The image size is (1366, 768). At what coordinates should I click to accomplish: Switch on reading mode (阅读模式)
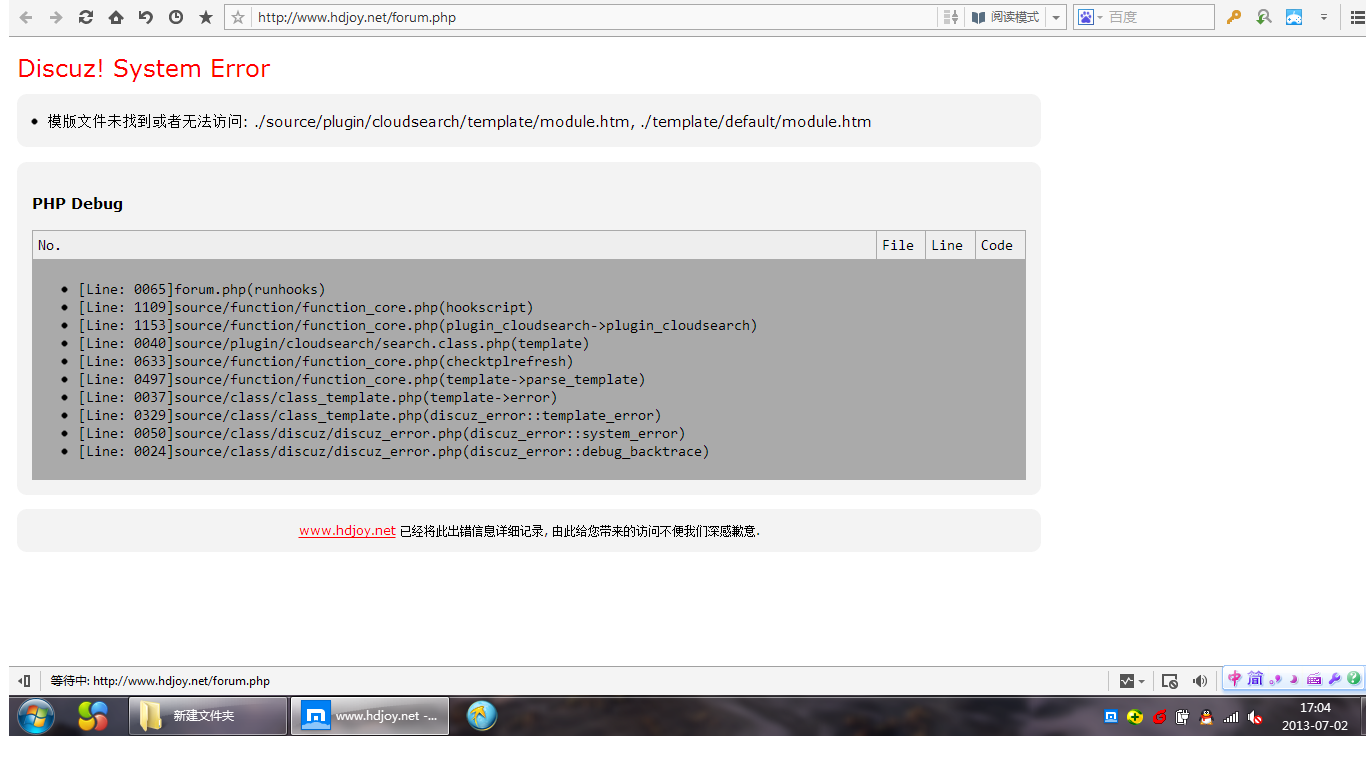(1005, 17)
